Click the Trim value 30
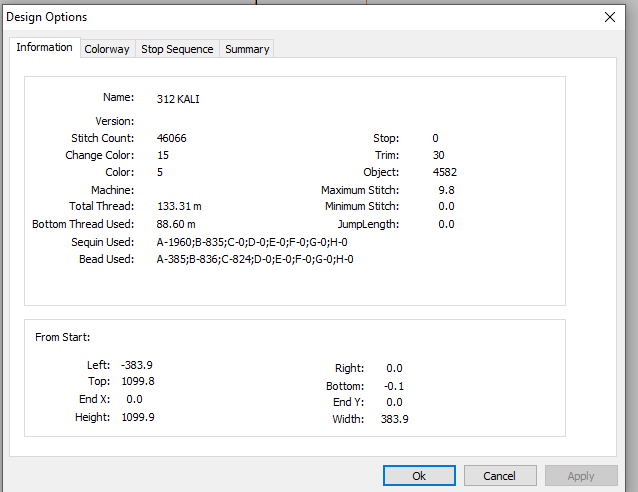This screenshot has width=638, height=492. coord(439,155)
